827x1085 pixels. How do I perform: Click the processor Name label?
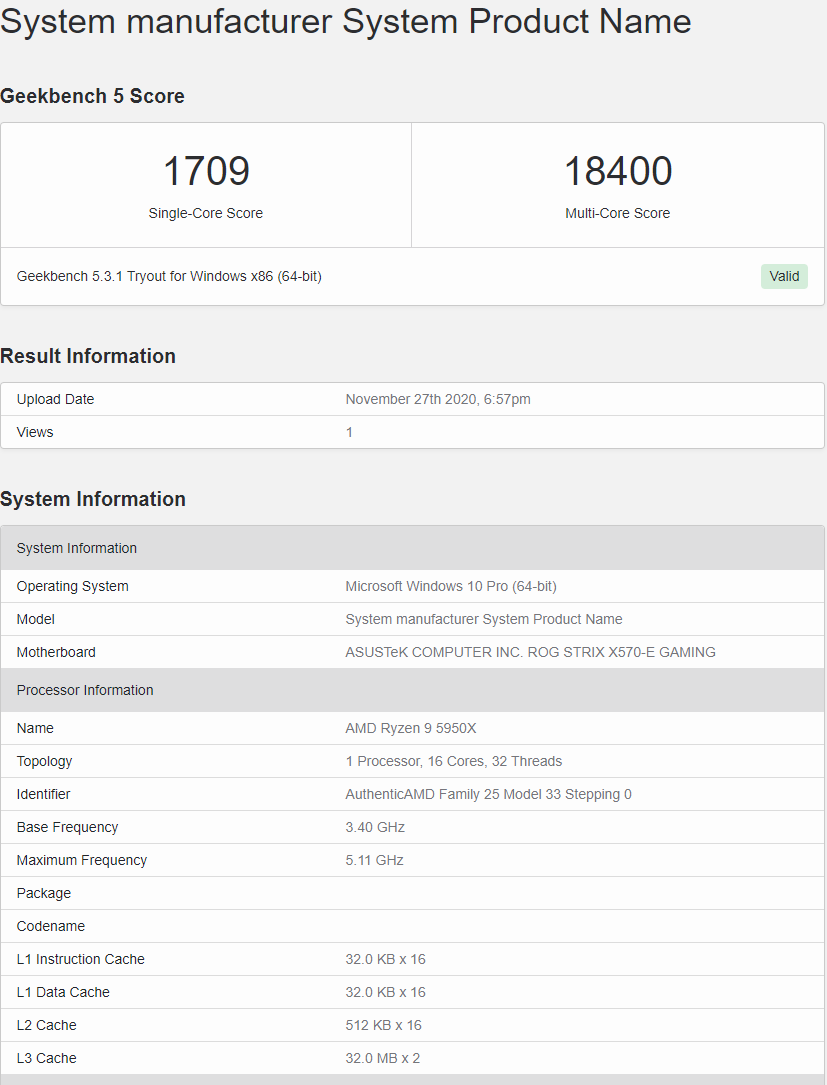(x=35, y=728)
